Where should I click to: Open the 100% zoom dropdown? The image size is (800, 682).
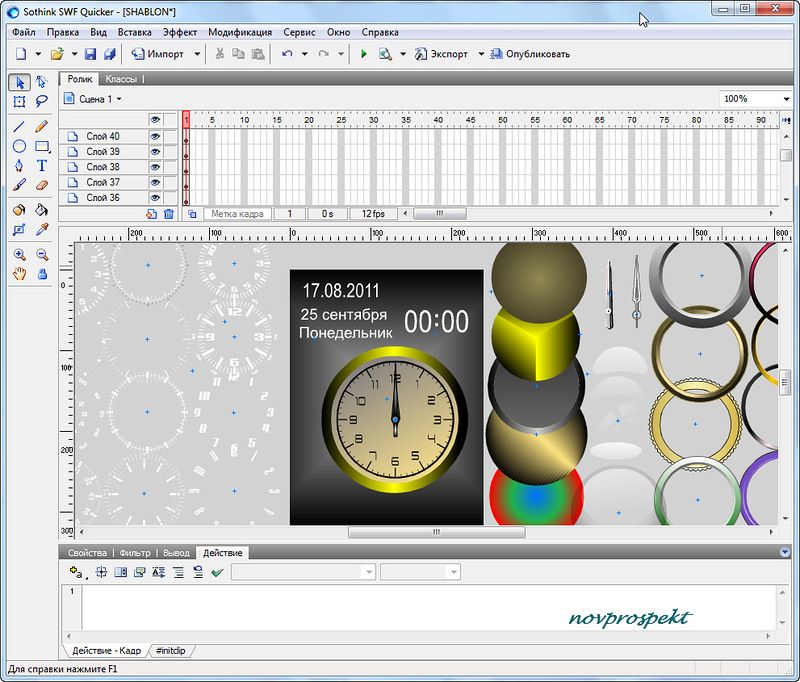point(787,100)
